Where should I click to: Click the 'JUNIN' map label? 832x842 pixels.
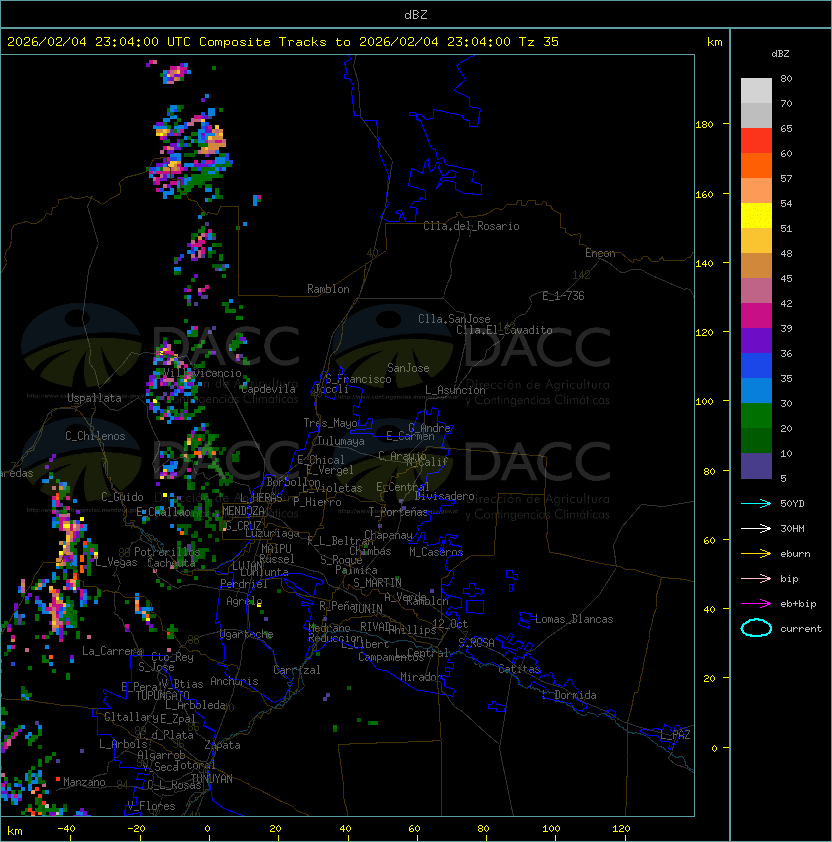click(x=368, y=608)
